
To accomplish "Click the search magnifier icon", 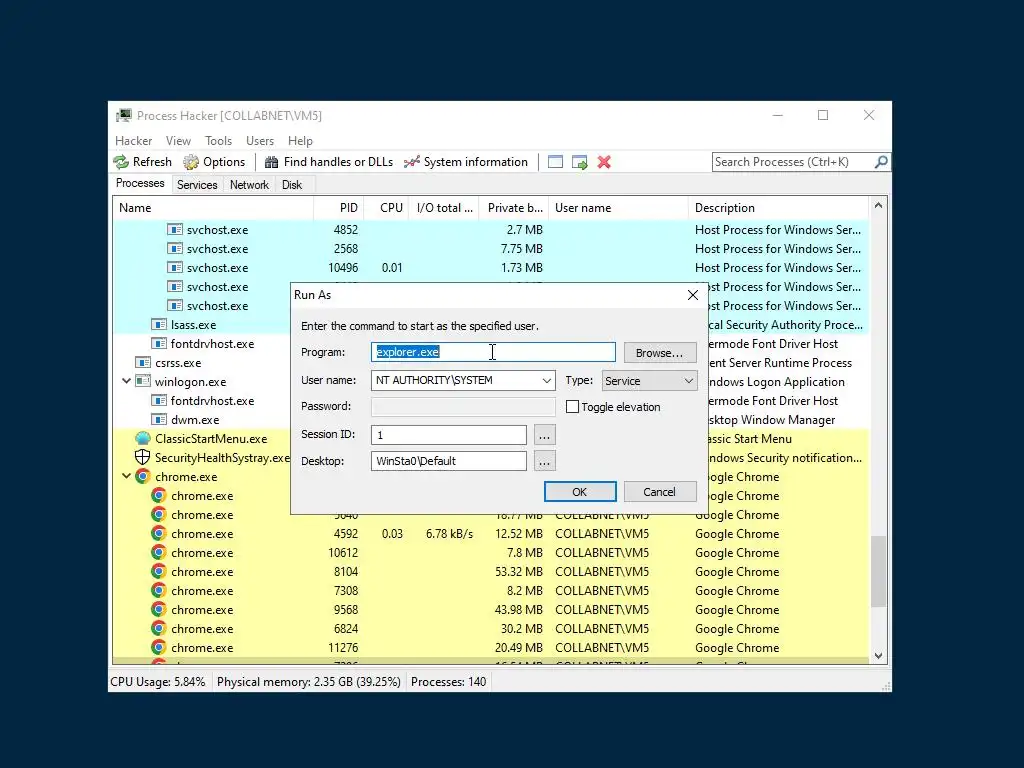I will 881,161.
